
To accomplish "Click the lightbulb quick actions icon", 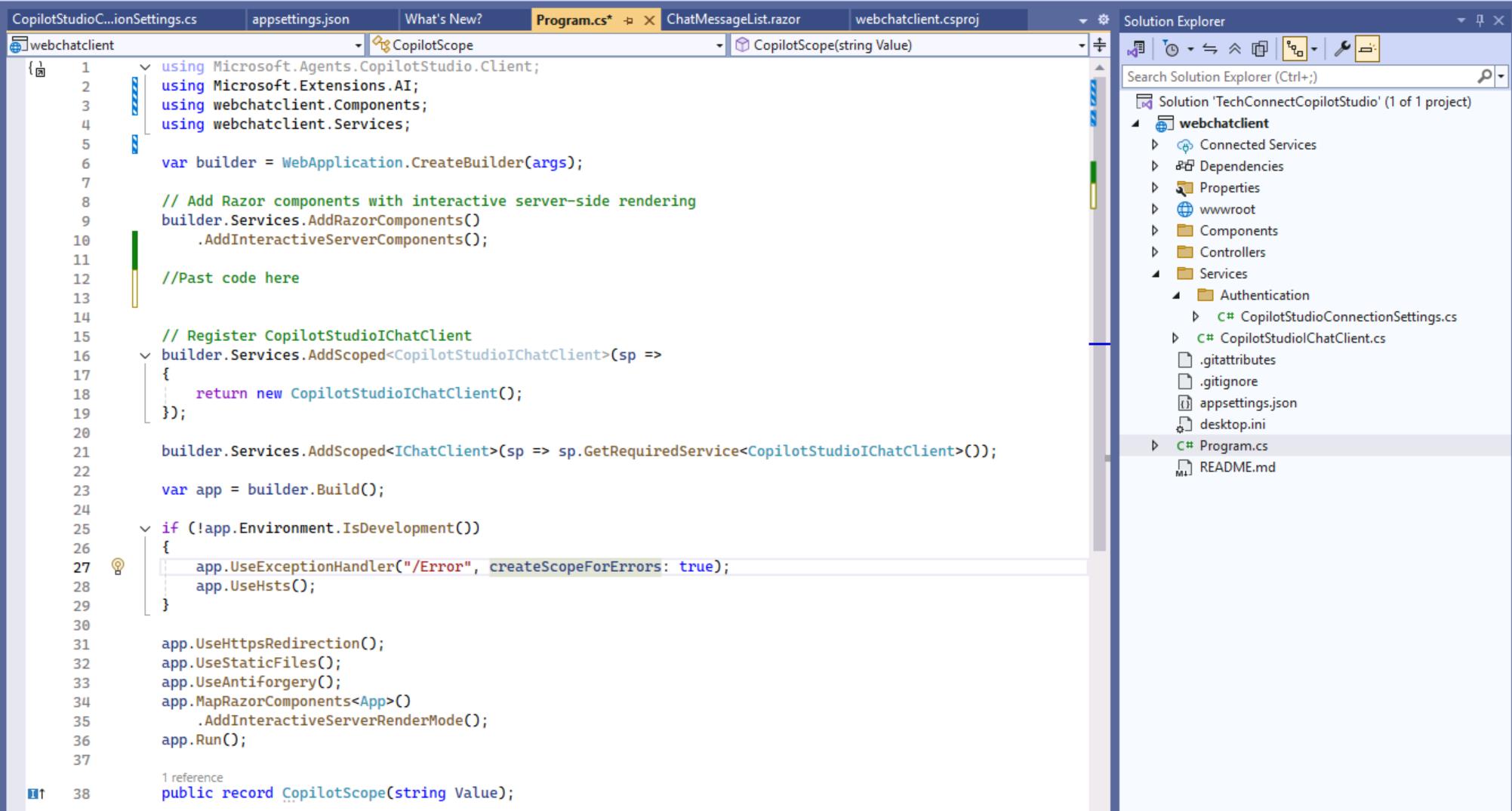I will (118, 566).
